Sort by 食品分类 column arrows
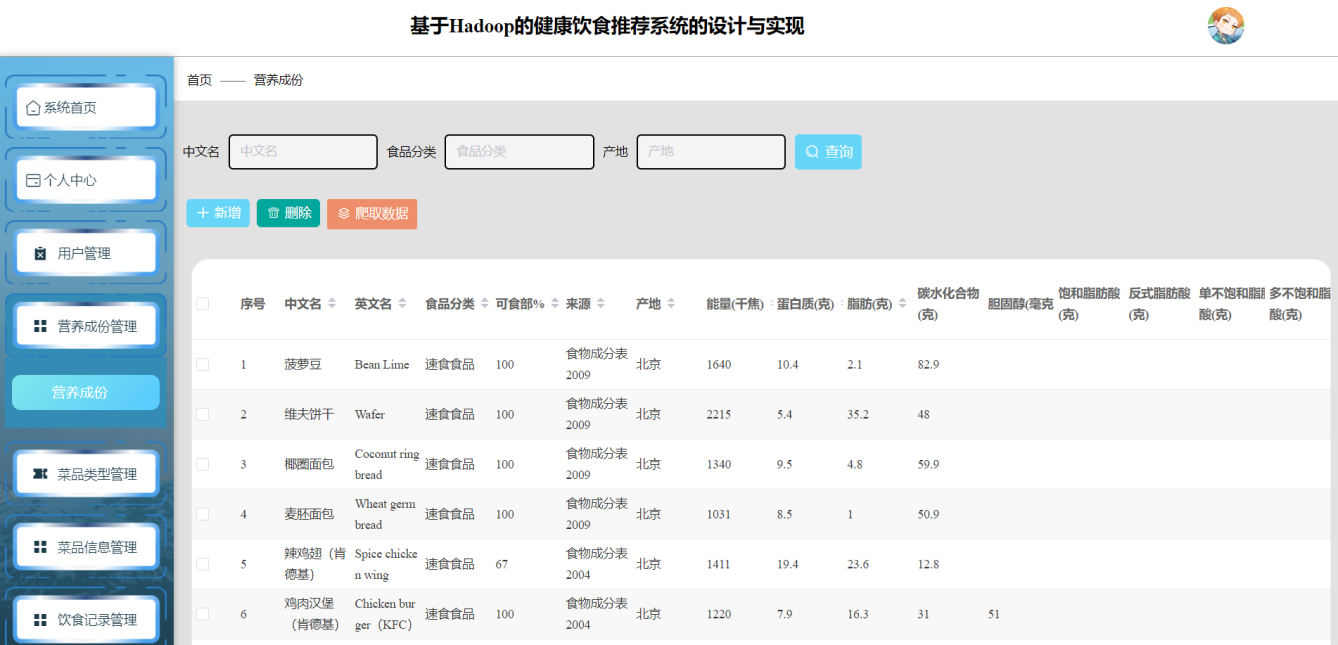 click(x=485, y=304)
